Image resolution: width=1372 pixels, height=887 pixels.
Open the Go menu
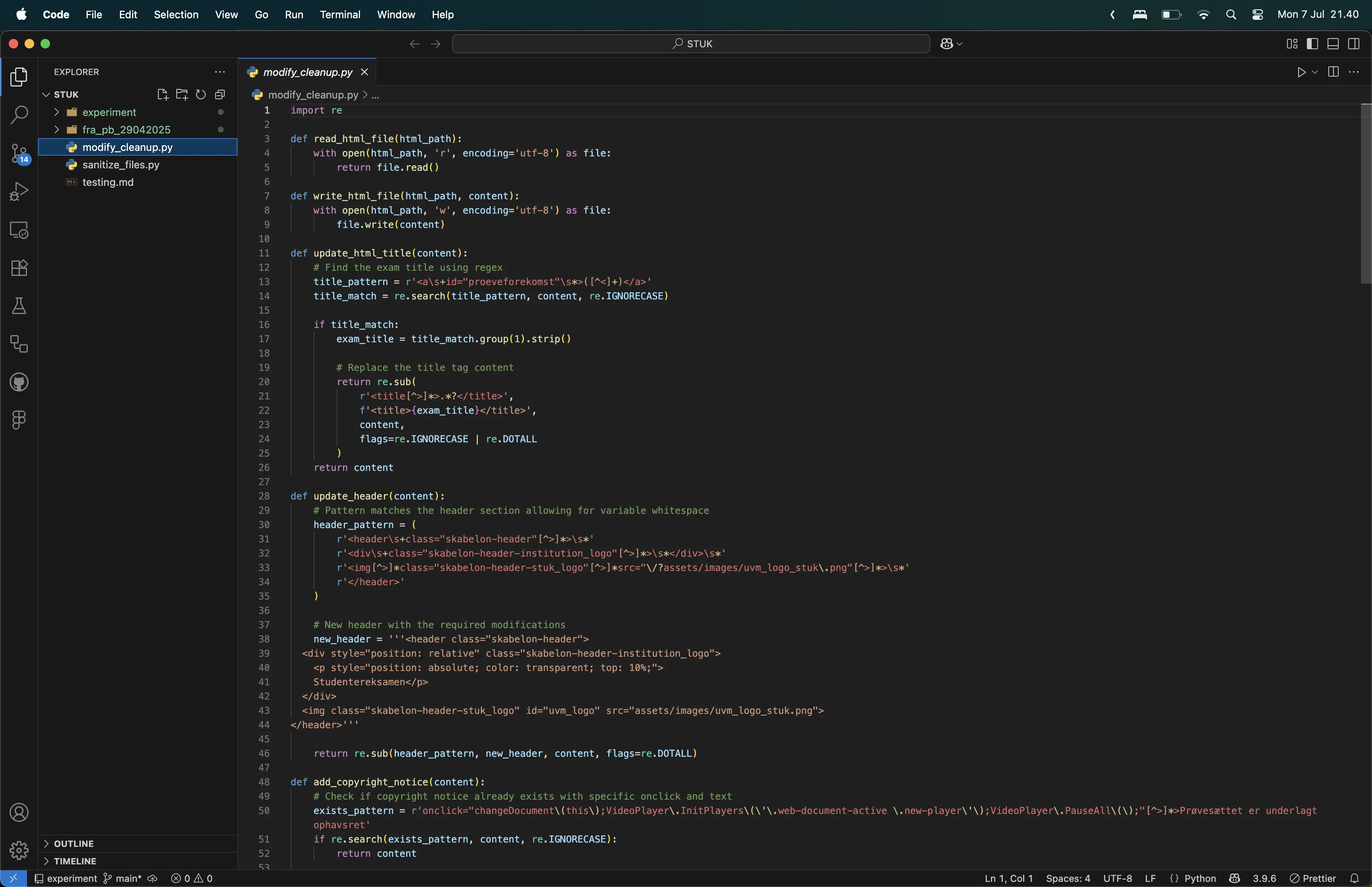261,14
